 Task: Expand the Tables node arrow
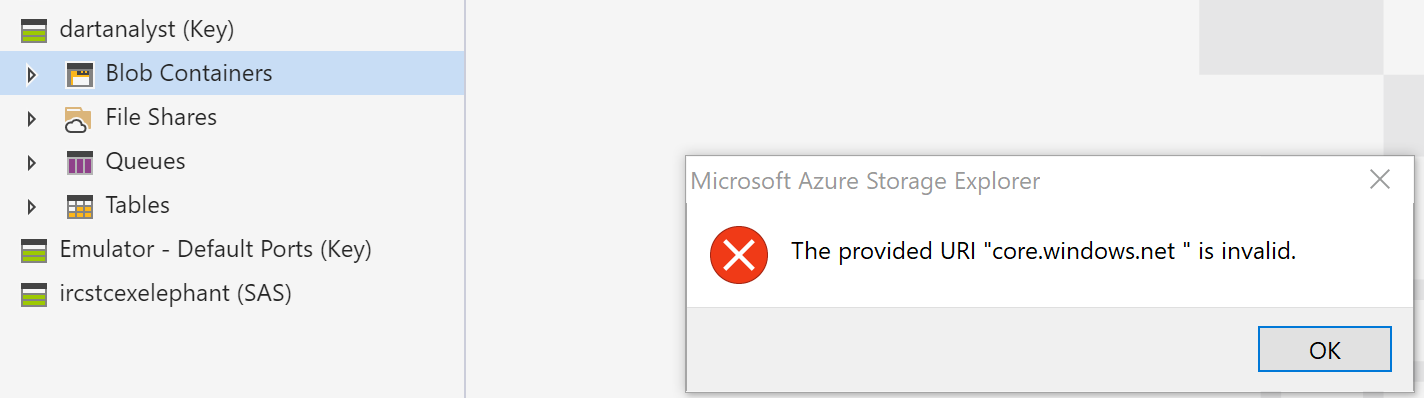coord(31,206)
